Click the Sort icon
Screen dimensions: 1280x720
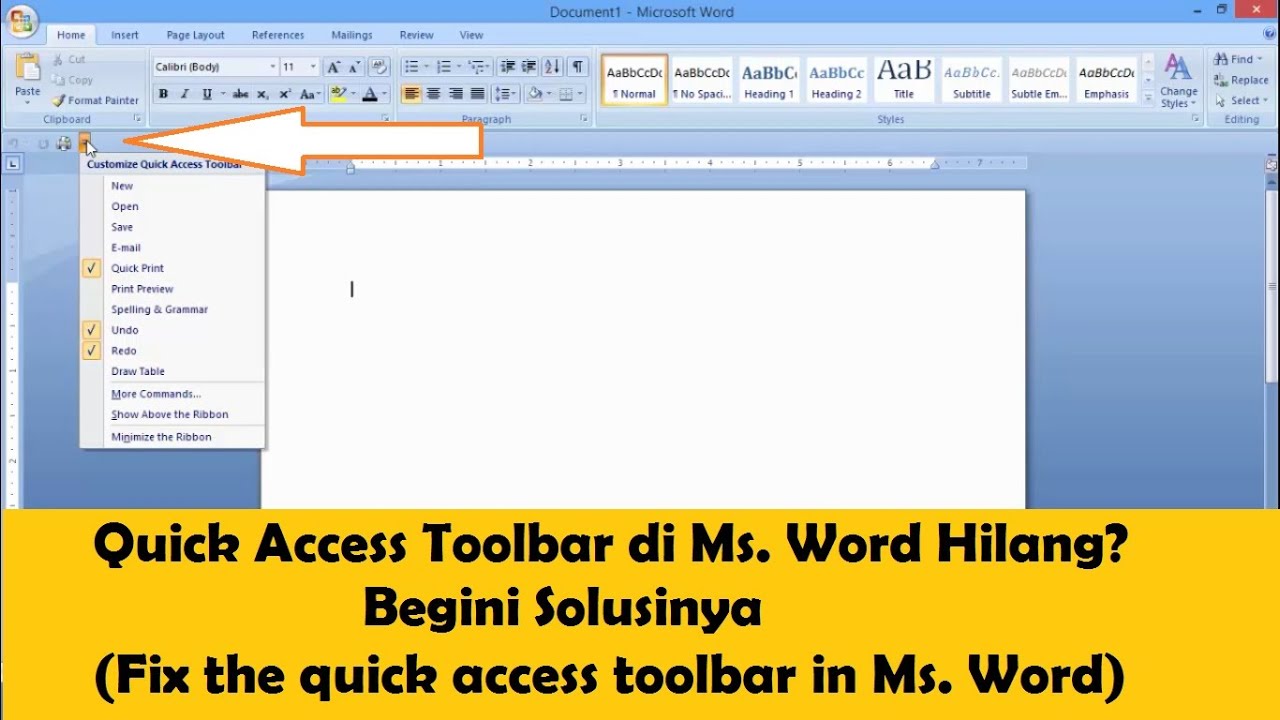pos(553,67)
